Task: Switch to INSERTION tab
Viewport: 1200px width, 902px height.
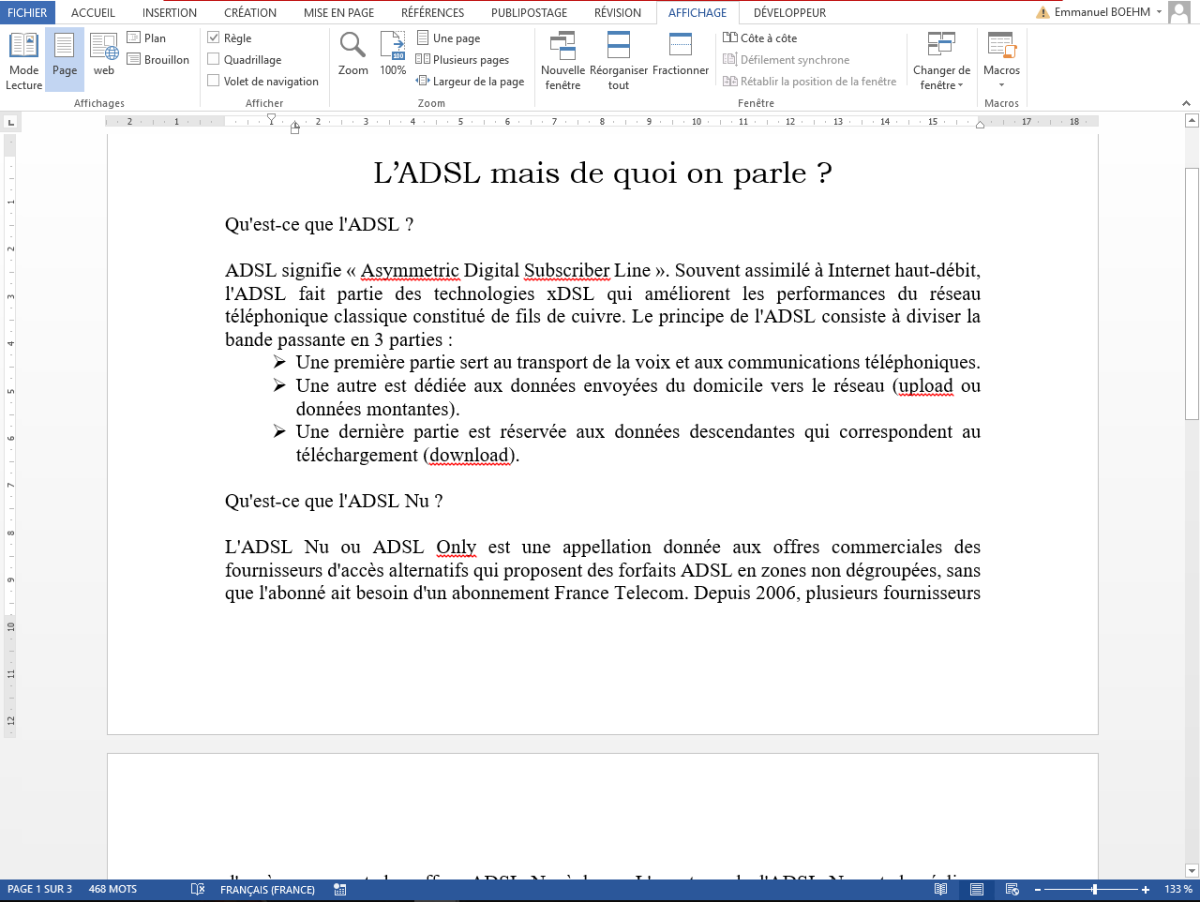Action: (169, 13)
